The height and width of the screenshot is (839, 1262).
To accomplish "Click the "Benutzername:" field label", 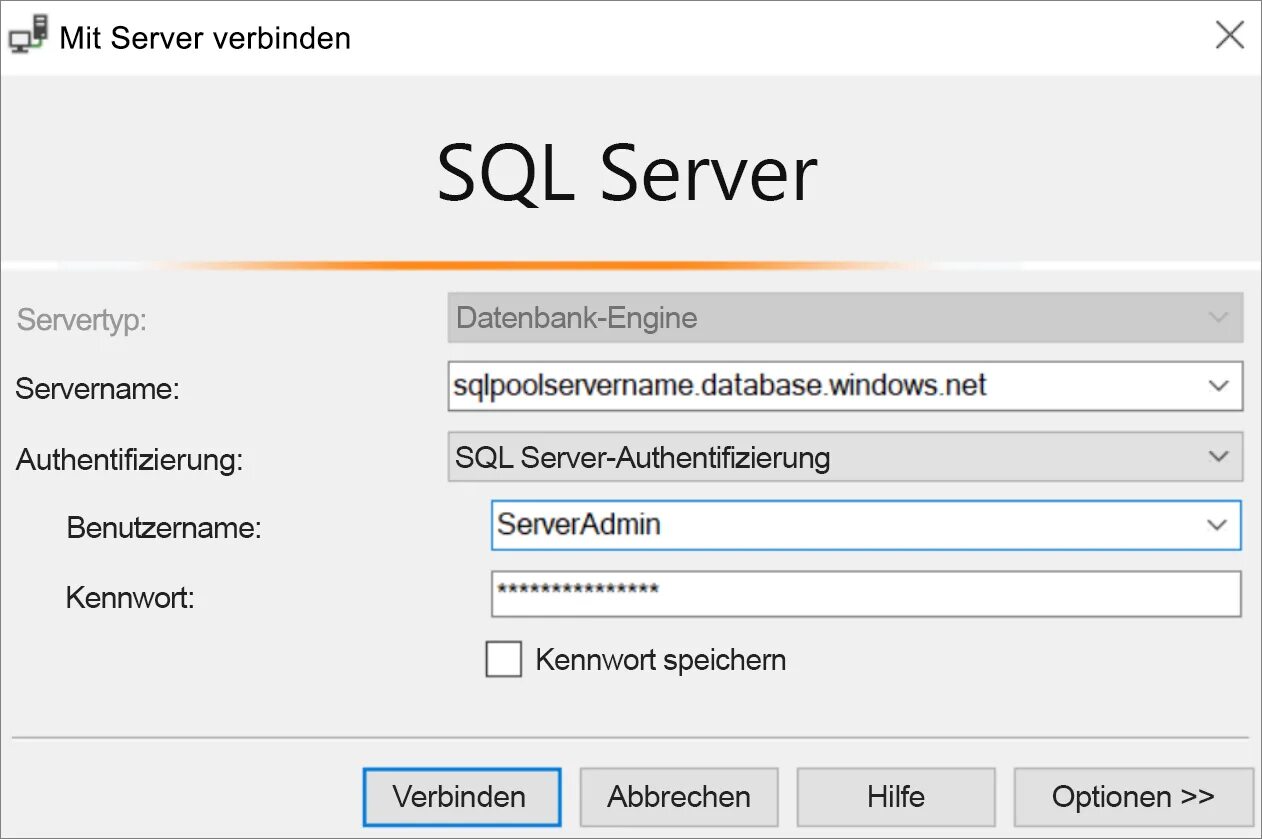I will click(x=163, y=528).
